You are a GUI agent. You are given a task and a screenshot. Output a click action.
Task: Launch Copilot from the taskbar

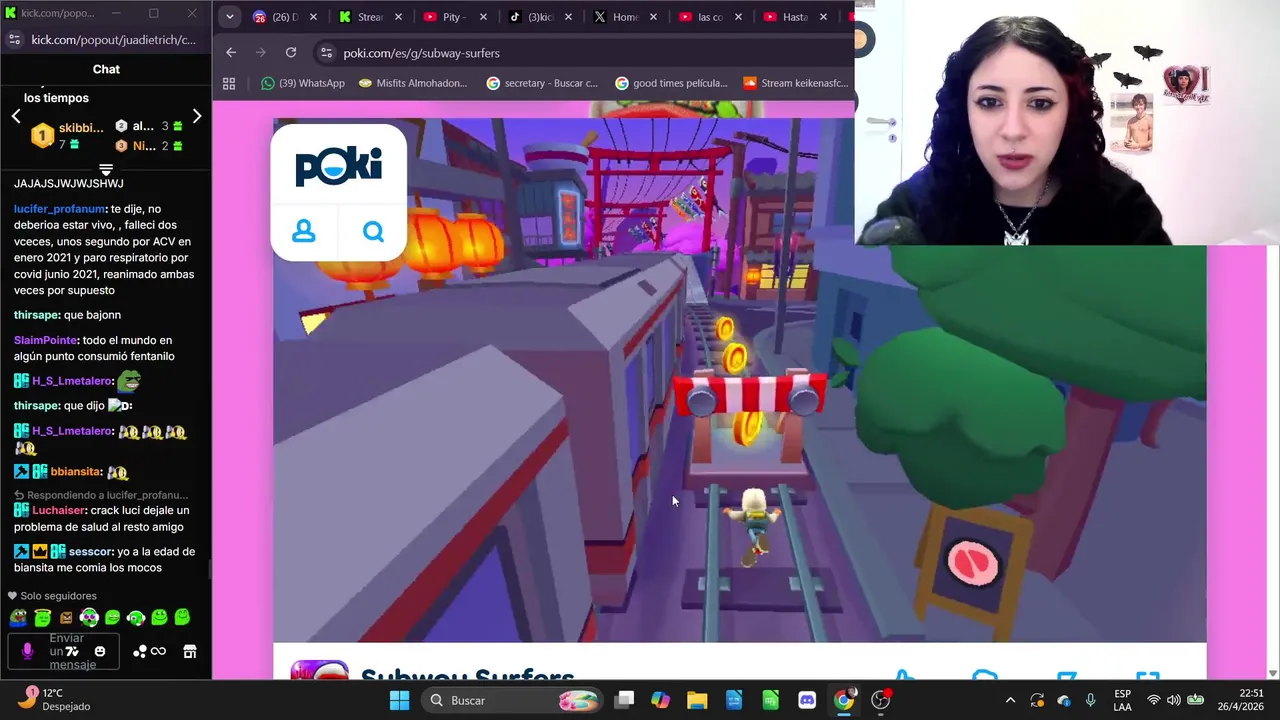point(660,700)
